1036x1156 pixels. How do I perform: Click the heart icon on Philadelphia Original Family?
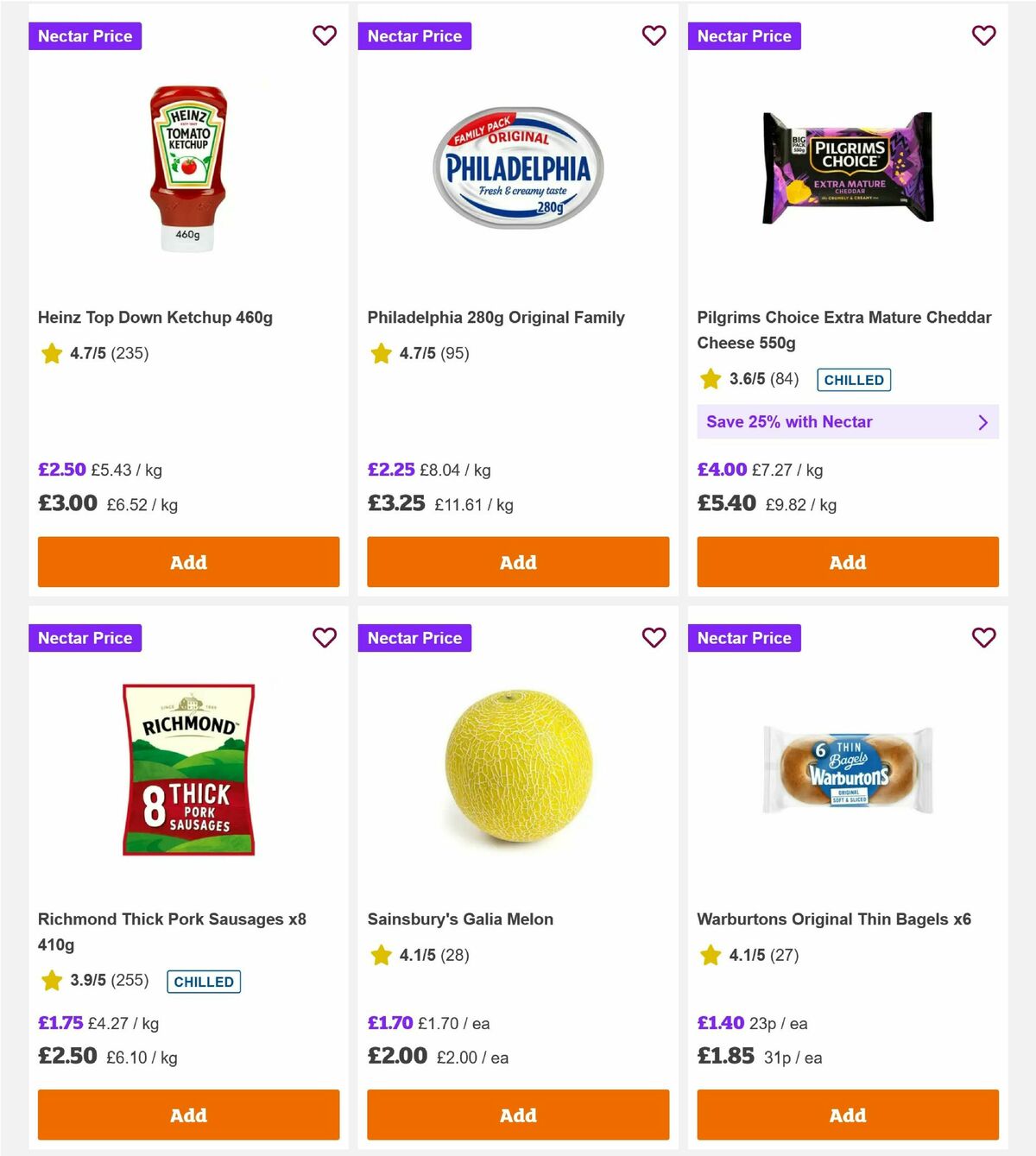(x=654, y=35)
